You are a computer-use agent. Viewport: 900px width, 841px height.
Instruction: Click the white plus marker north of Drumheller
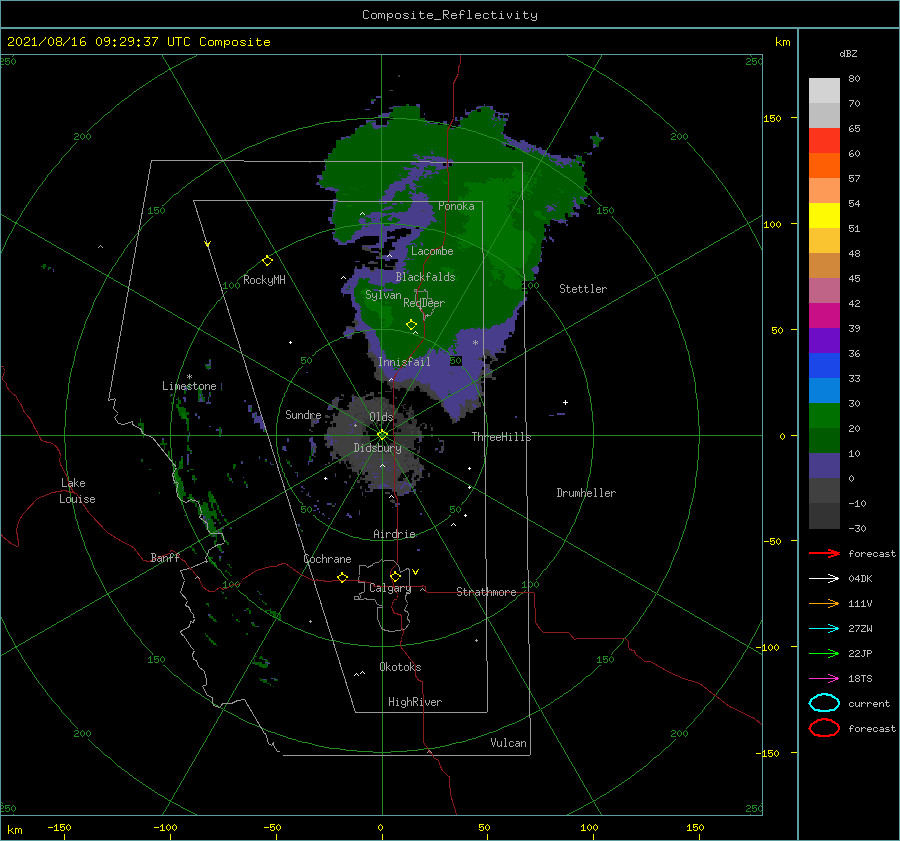(565, 402)
